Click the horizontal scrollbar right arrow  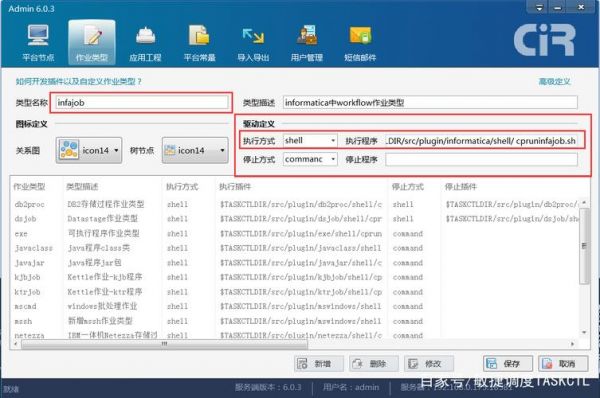tap(572, 344)
